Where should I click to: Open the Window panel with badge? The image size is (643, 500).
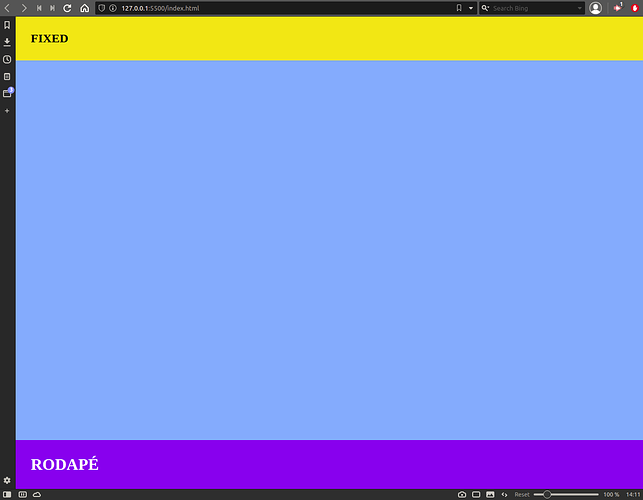tap(7, 93)
